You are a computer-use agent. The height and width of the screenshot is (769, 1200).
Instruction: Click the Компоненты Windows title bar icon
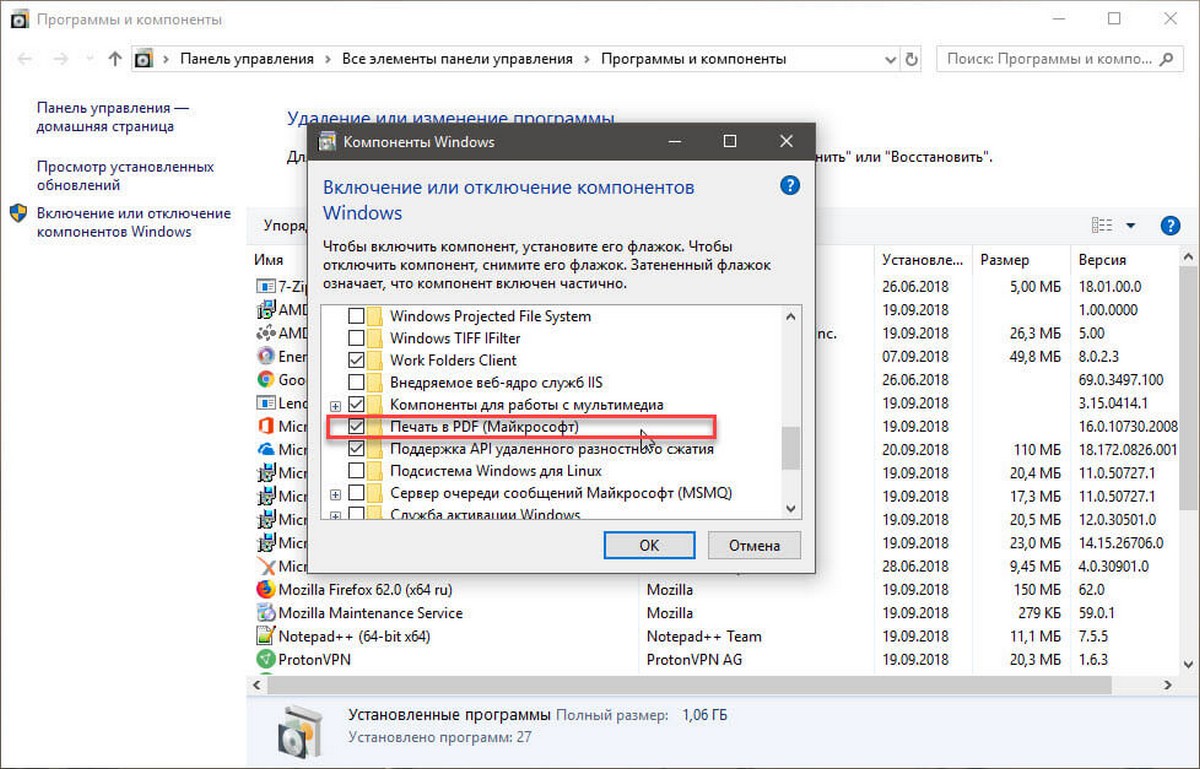327,141
